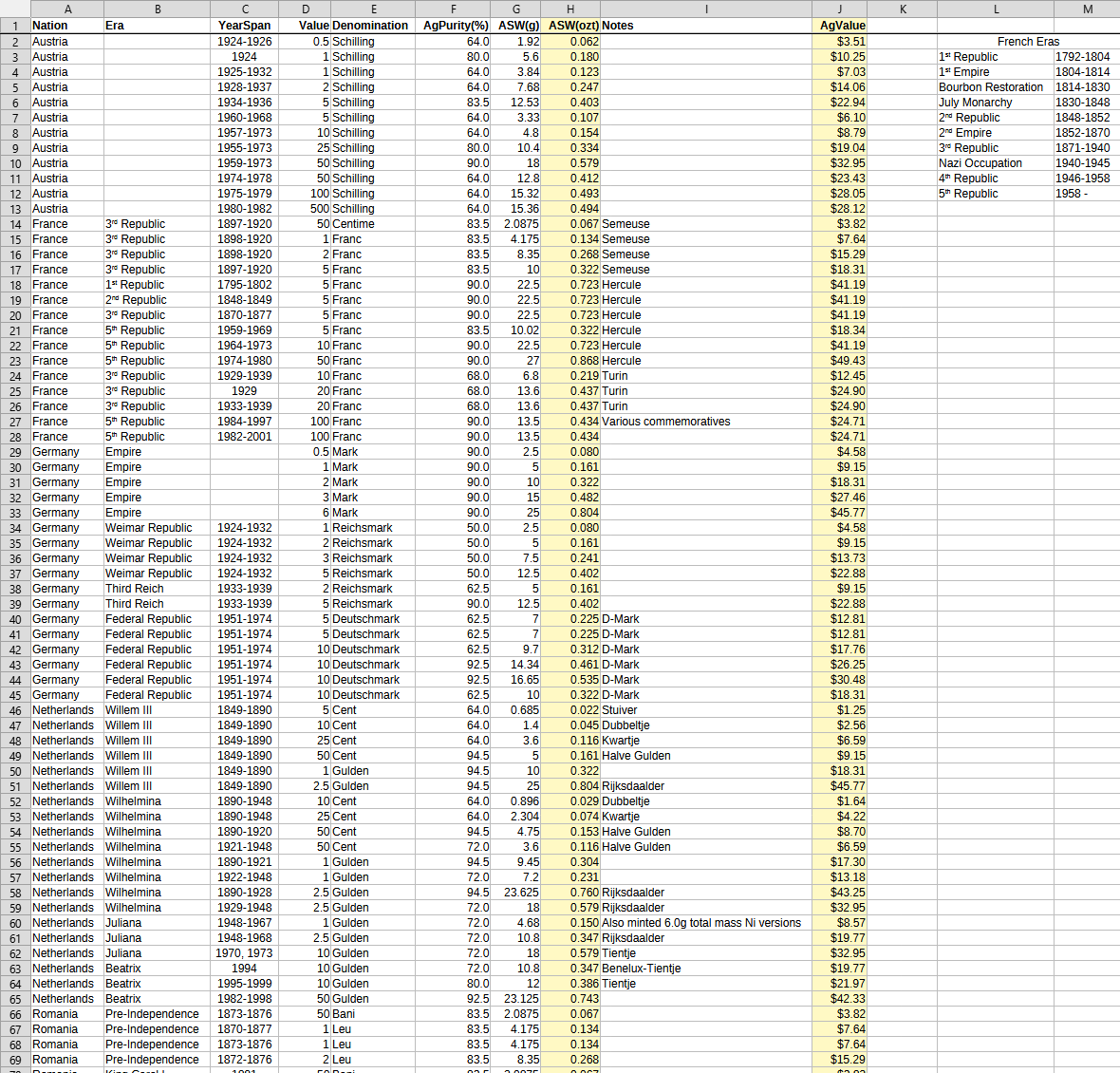
Task: Select column M header
Action: pyautogui.click(x=1087, y=9)
